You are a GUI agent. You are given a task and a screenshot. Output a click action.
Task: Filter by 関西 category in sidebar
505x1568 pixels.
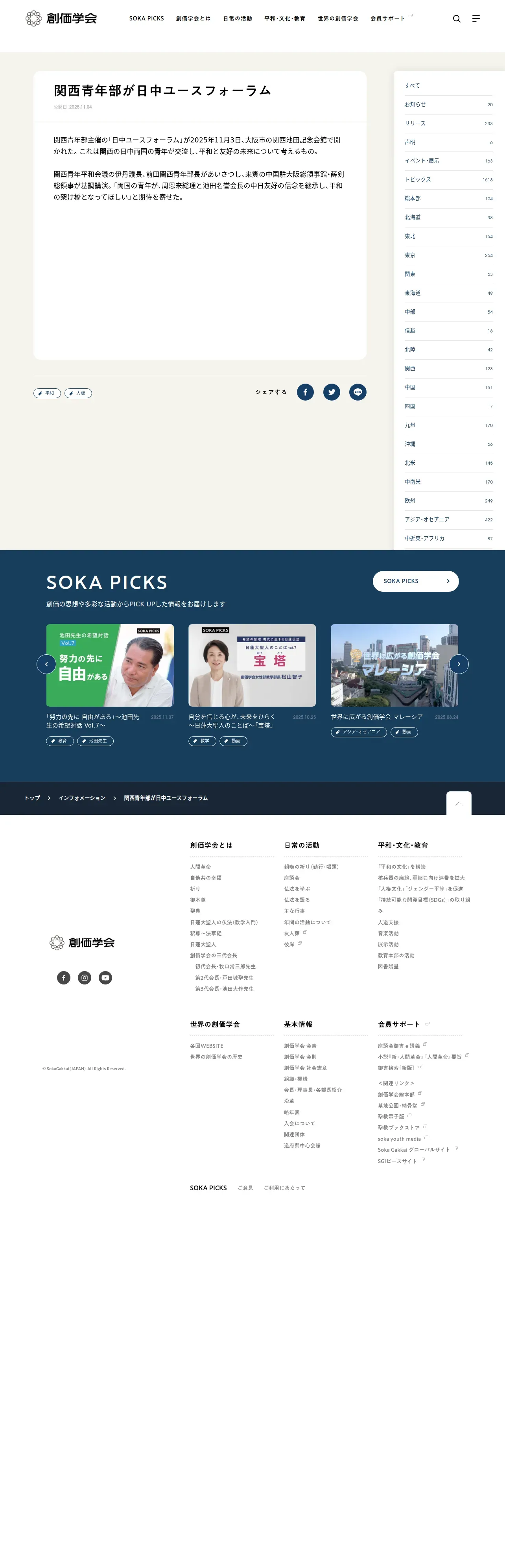448,368
